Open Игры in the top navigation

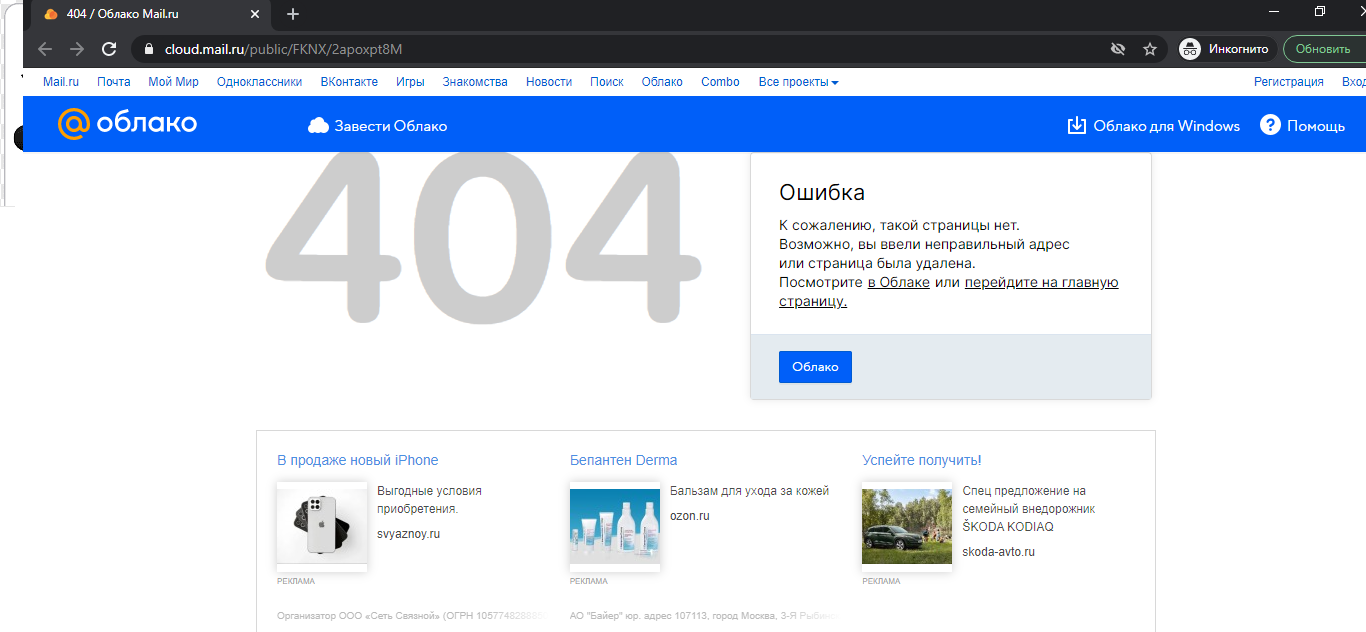coord(410,82)
